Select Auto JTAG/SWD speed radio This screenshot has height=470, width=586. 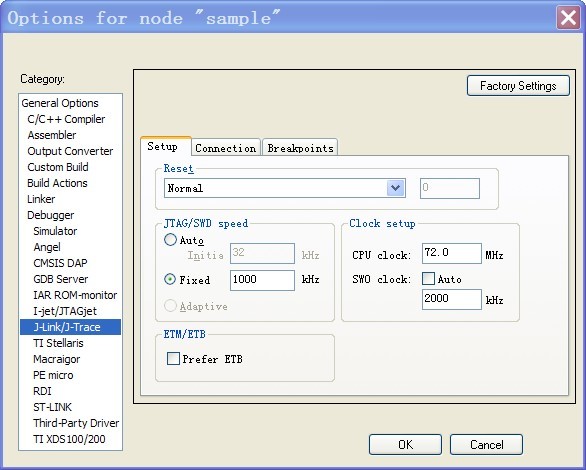coord(170,239)
